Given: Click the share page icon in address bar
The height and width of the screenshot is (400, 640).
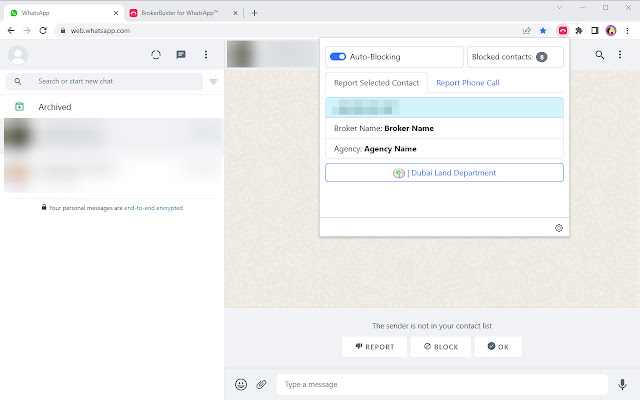Looking at the screenshot, I should pos(527,31).
